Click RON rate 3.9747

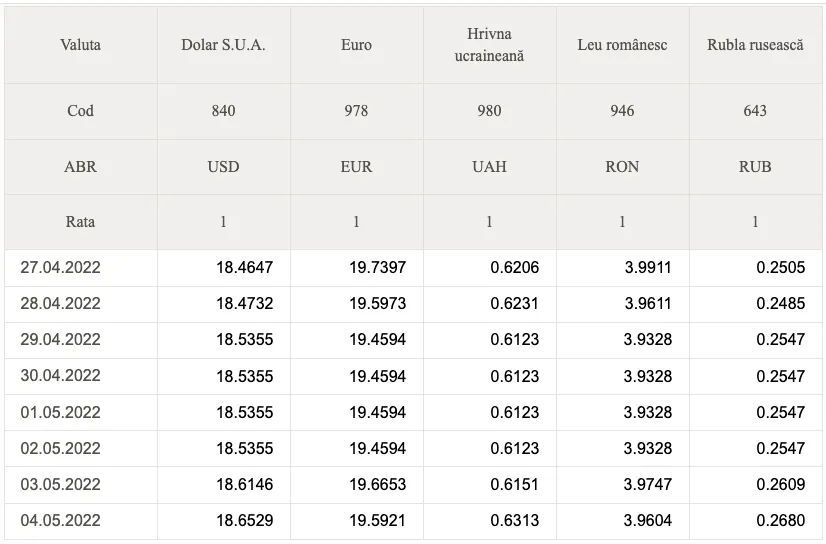point(647,484)
